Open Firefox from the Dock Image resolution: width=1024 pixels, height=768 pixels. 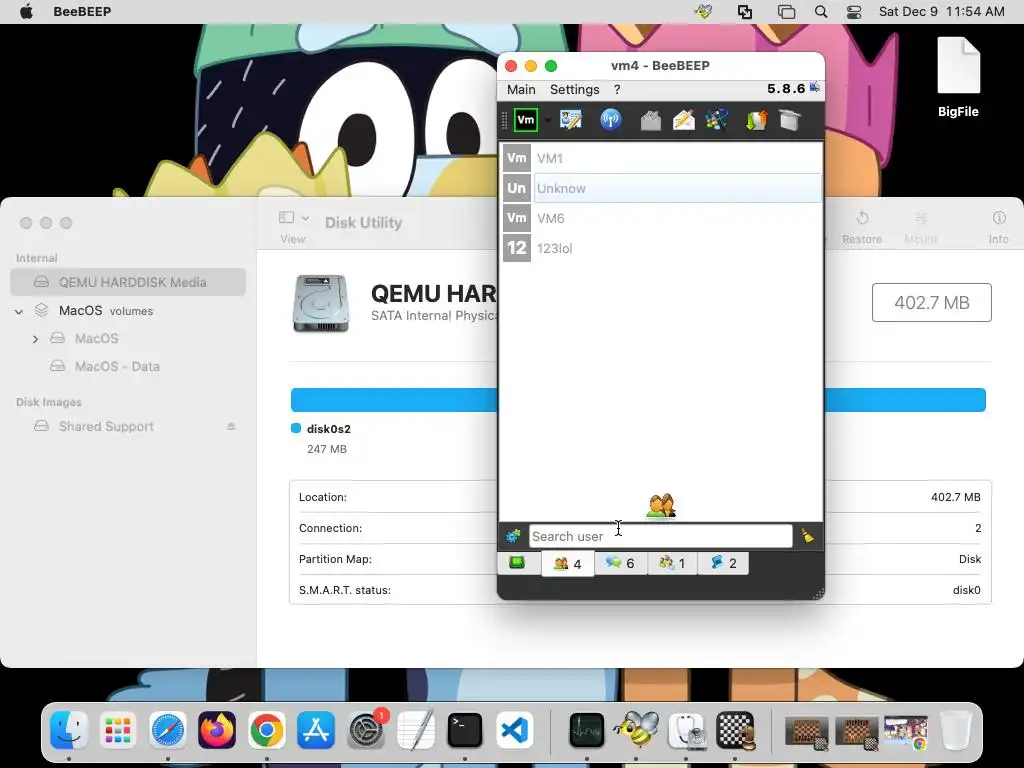(217, 729)
